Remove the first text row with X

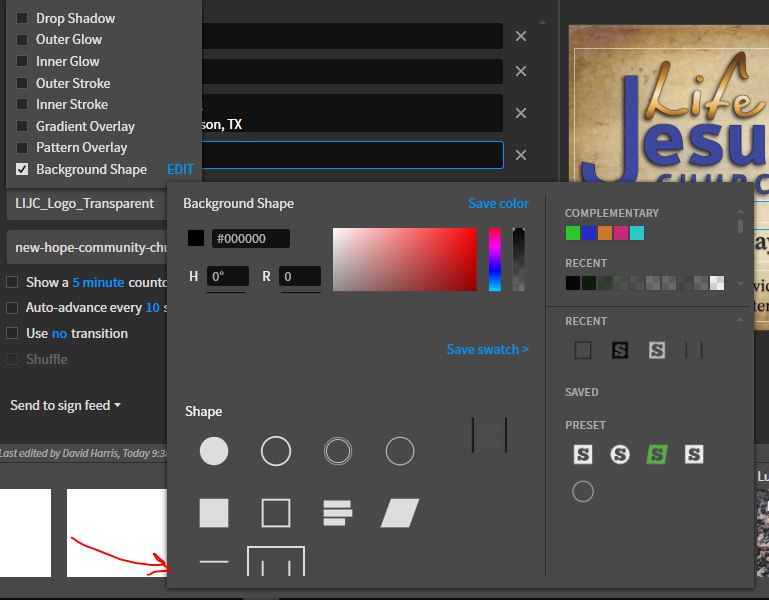[x=521, y=36]
